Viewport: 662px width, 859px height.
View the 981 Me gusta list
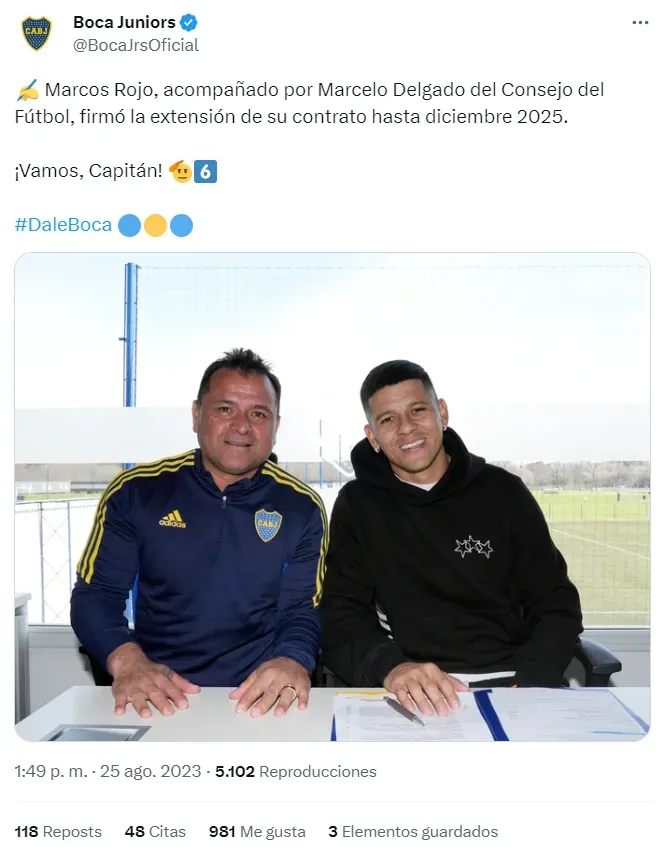click(x=257, y=832)
